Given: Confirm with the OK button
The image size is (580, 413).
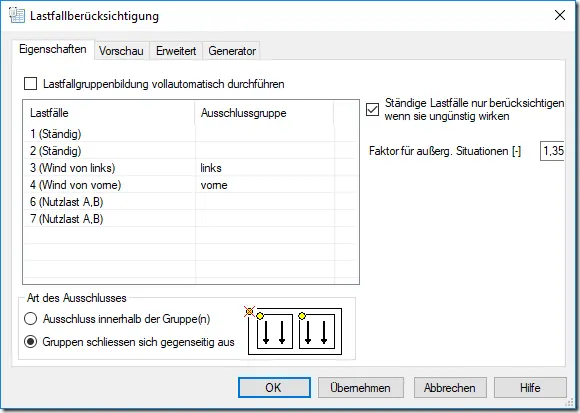Looking at the screenshot, I should point(274,387).
